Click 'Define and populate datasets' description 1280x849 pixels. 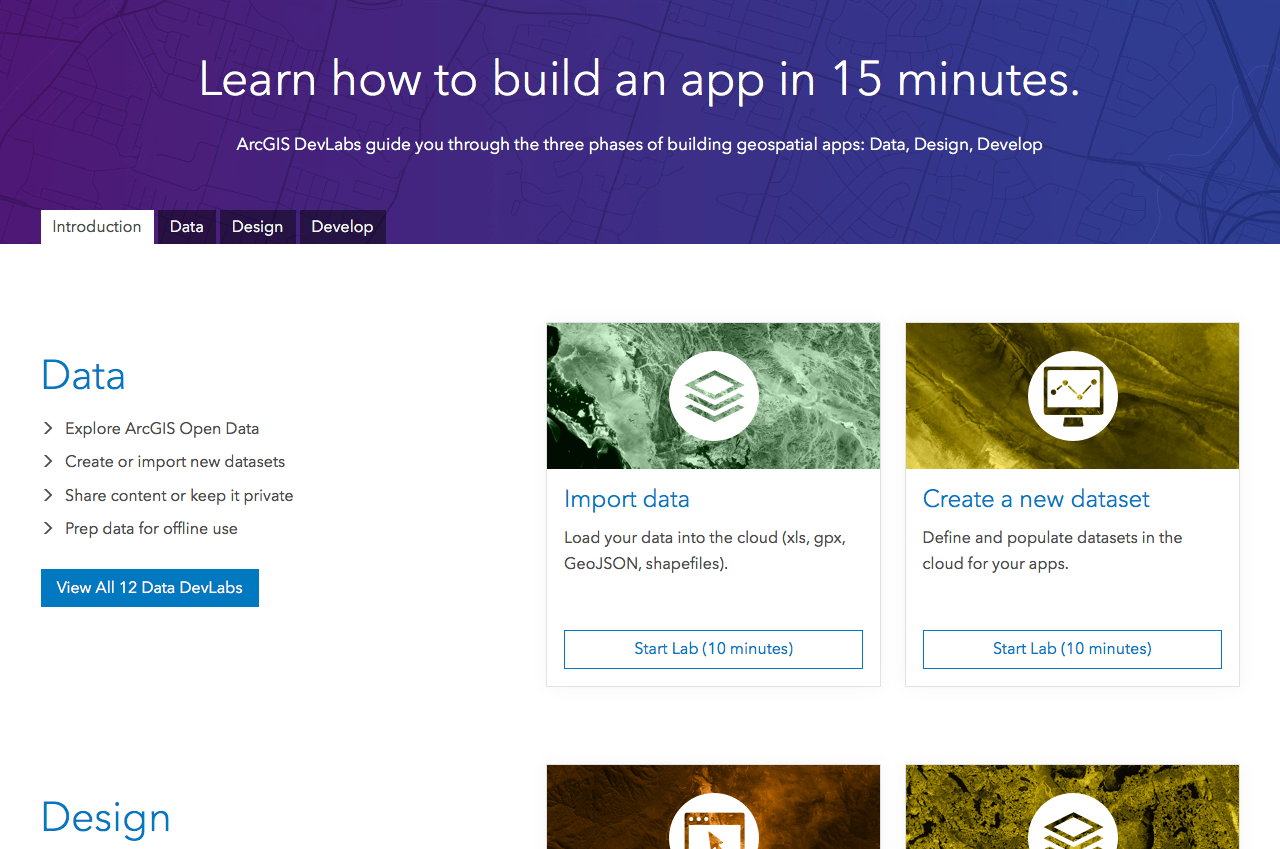click(1052, 550)
